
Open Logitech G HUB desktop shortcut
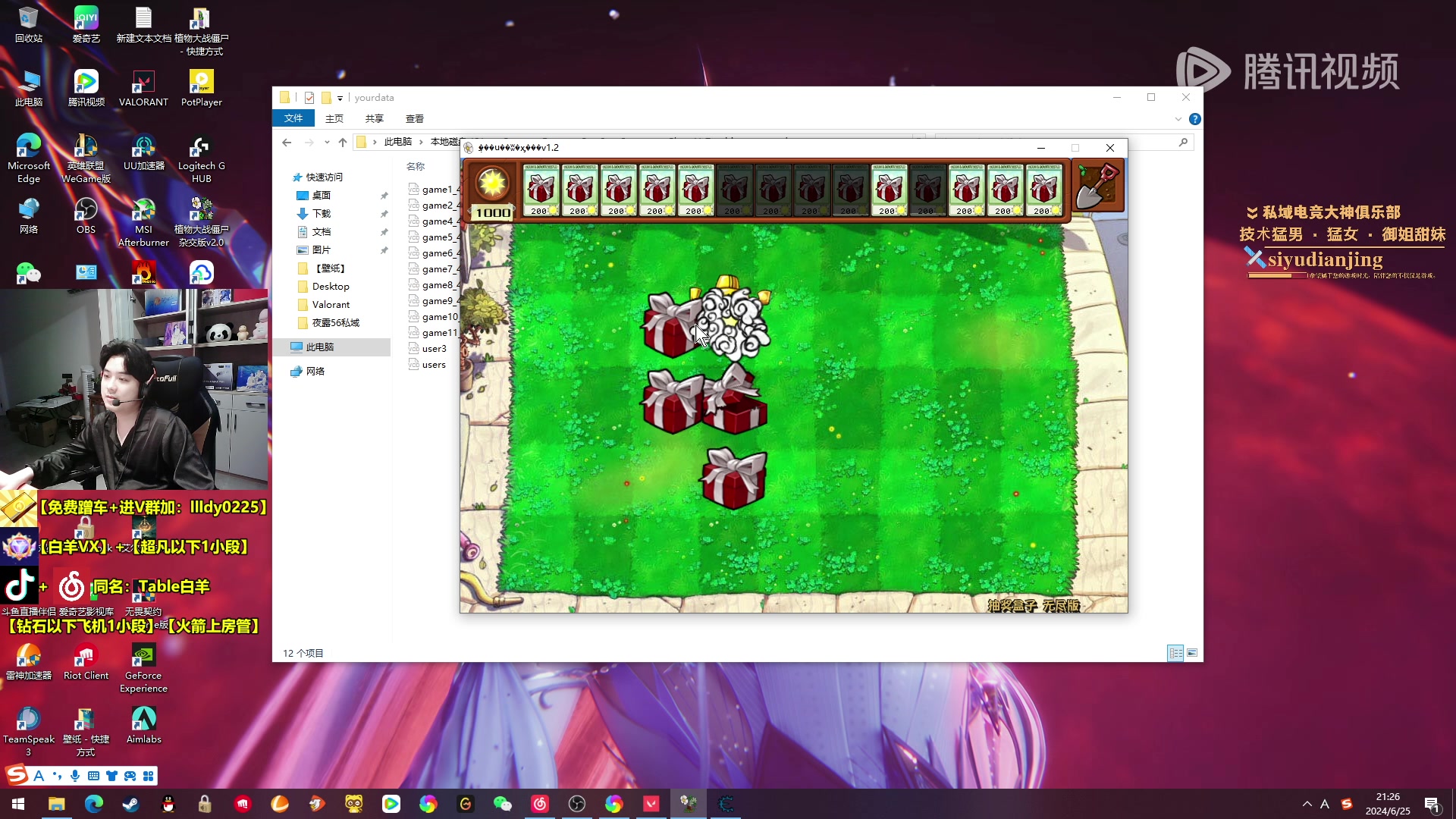pos(201,158)
